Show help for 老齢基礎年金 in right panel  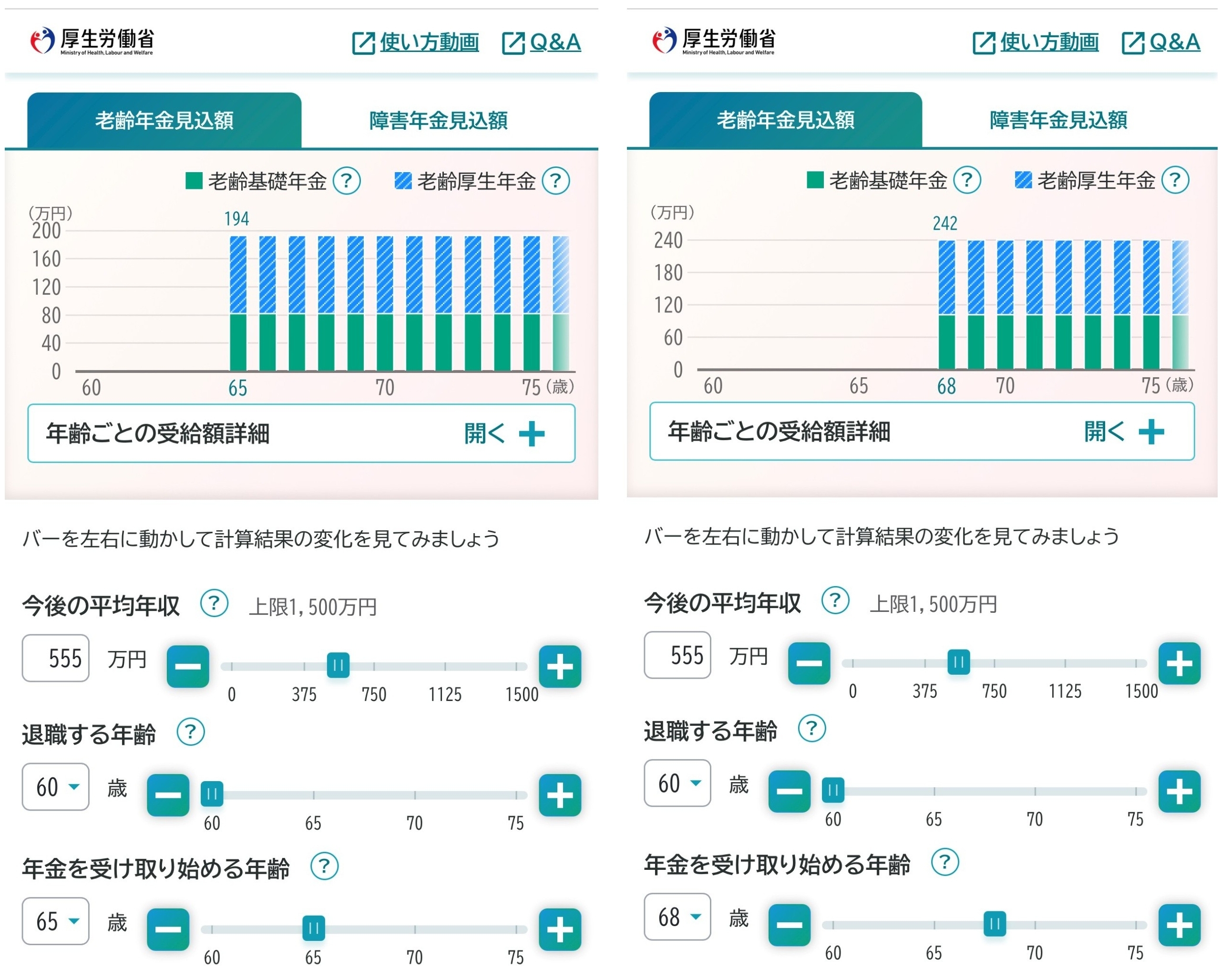(x=967, y=180)
